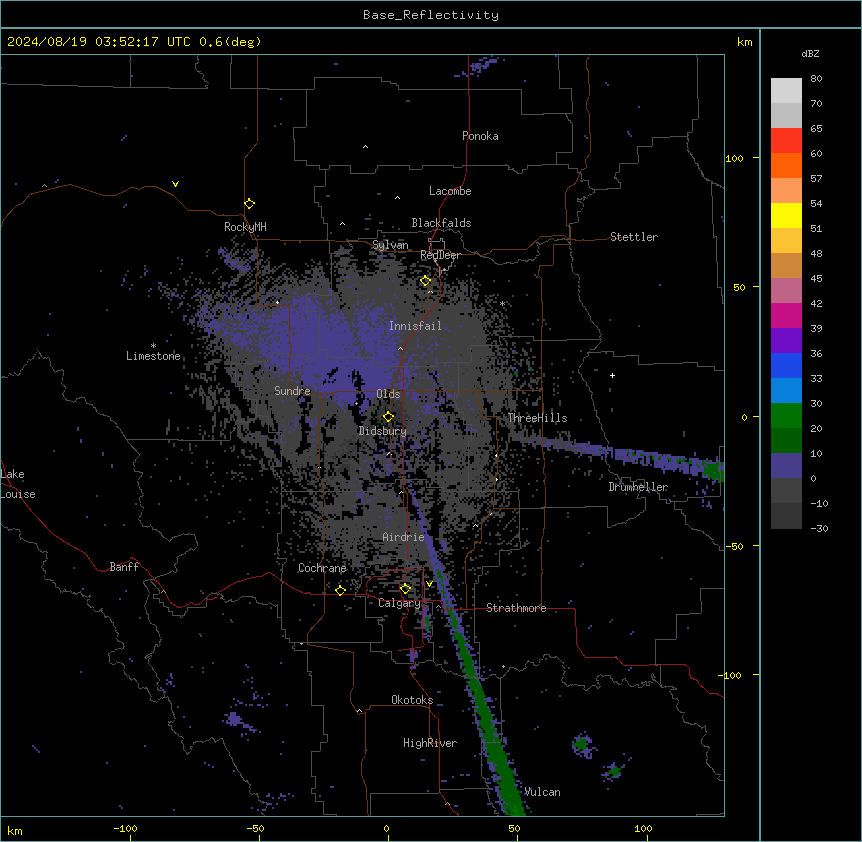Click the yellow diamond marker near RockyMH
862x842 pixels.
tap(250, 204)
